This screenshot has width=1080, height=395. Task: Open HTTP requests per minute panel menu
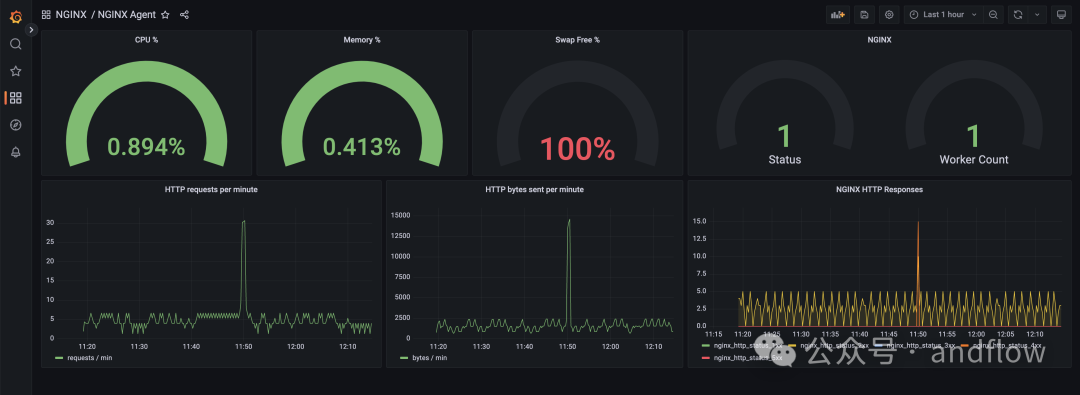click(x=211, y=189)
